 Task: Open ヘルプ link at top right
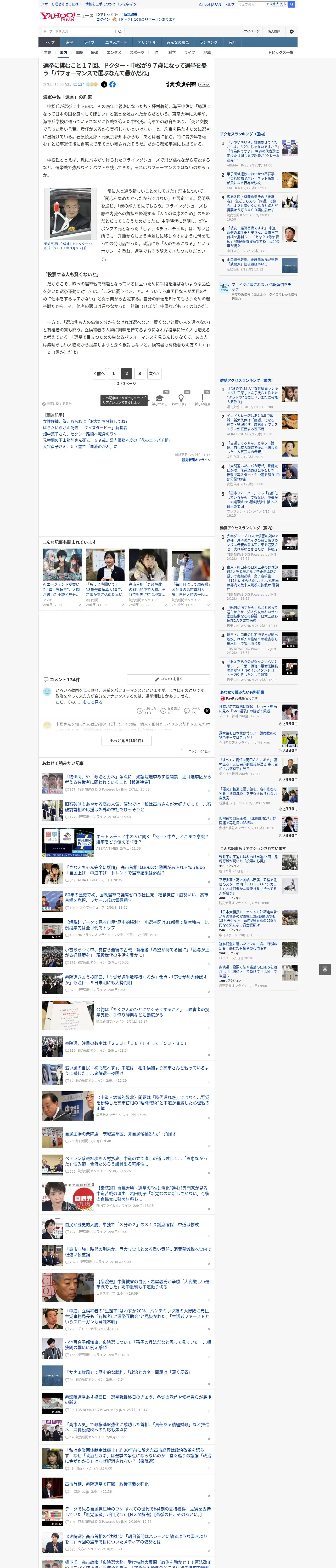coord(229,4)
